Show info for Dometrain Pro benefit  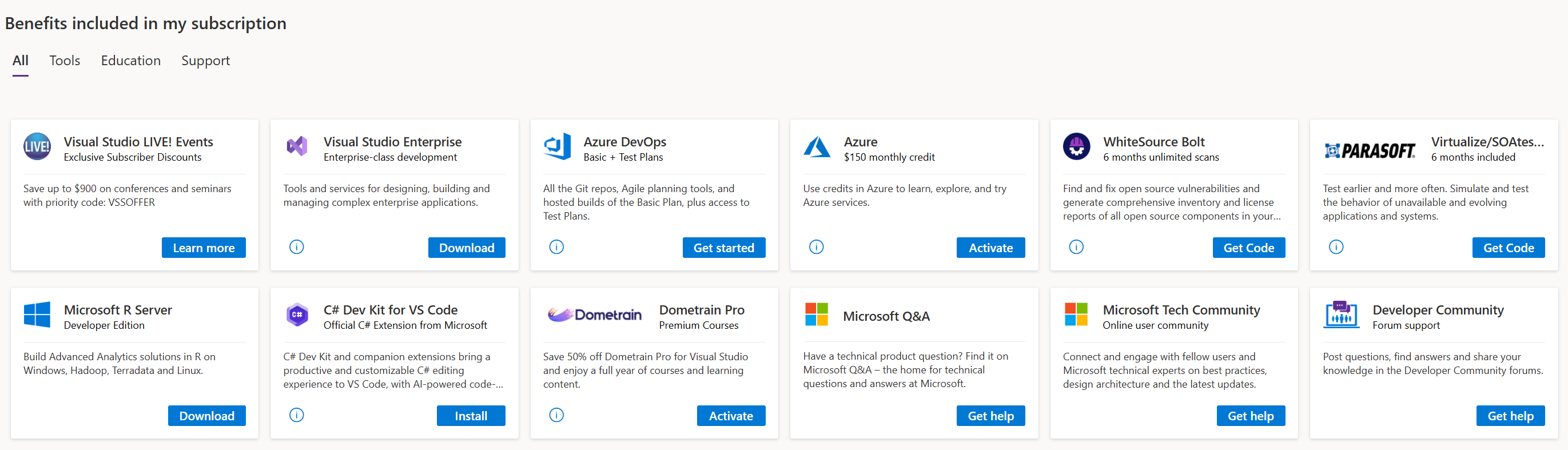click(x=556, y=415)
